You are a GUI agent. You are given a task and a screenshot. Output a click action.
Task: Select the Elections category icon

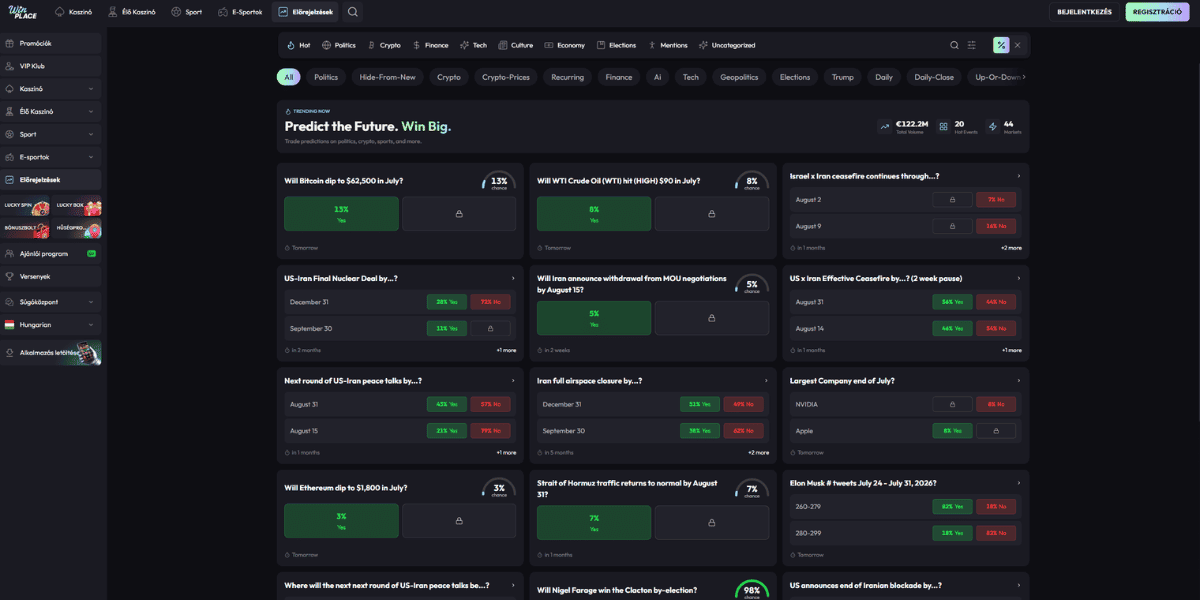click(x=601, y=45)
